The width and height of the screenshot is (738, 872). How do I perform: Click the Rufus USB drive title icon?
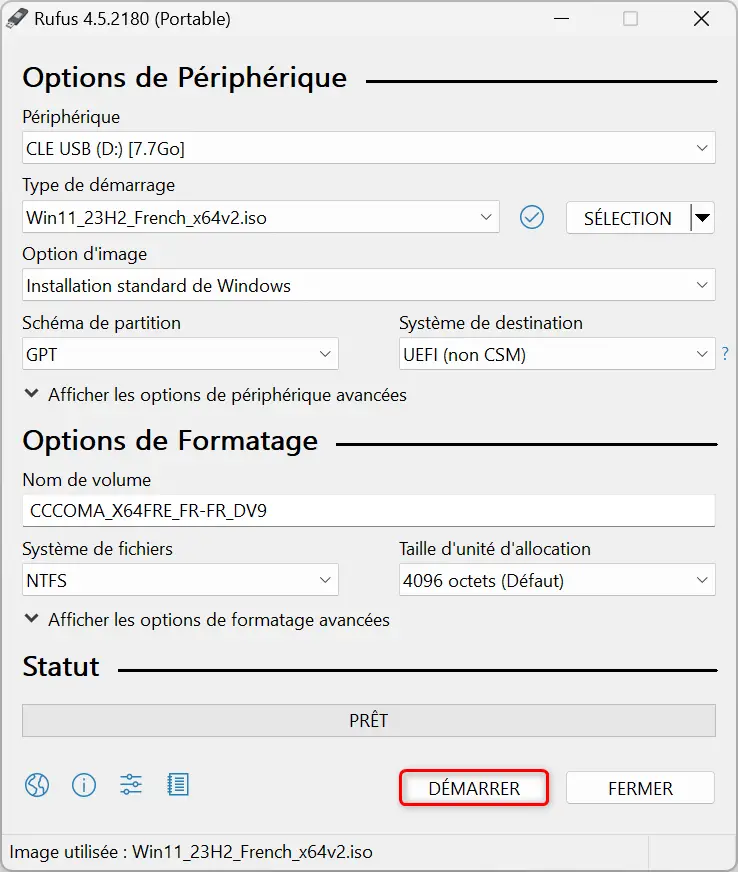(17, 18)
